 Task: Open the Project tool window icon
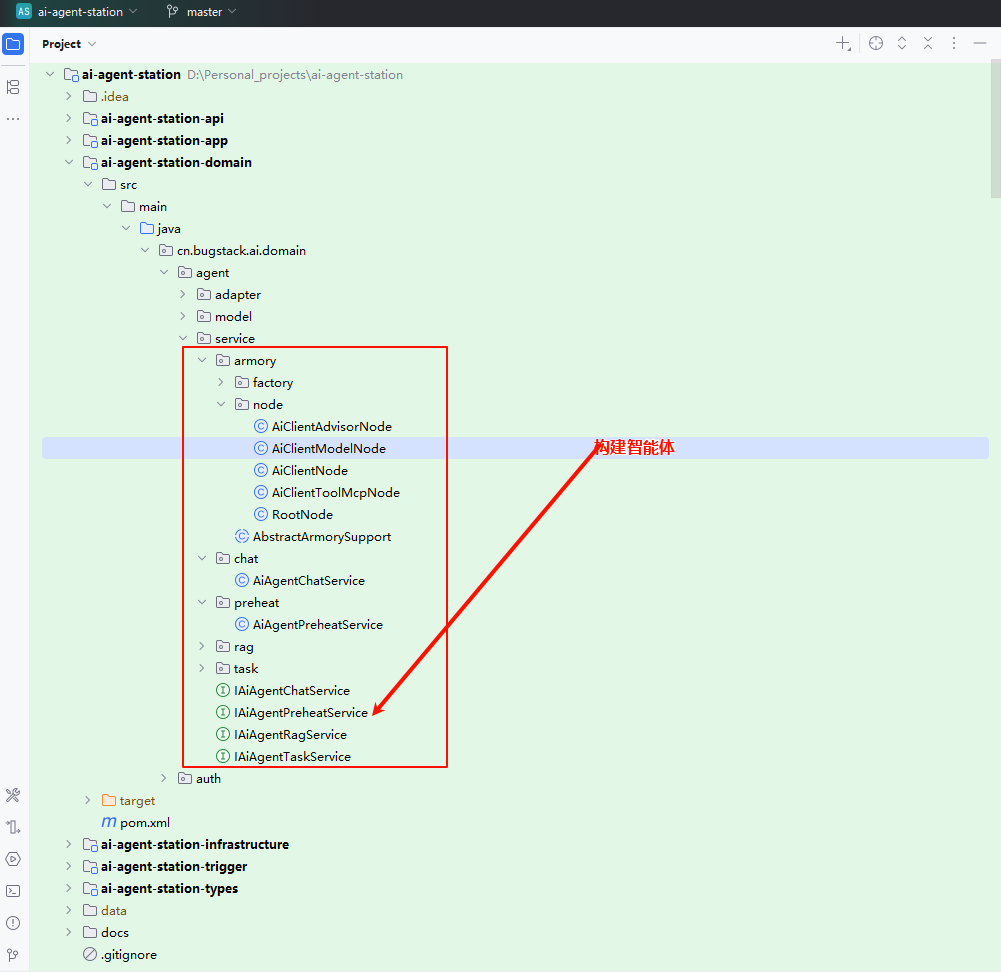13,44
